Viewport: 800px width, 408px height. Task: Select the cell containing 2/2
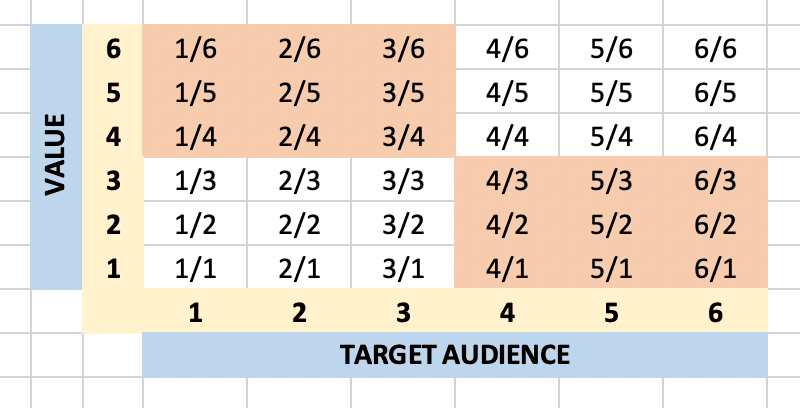pos(299,223)
